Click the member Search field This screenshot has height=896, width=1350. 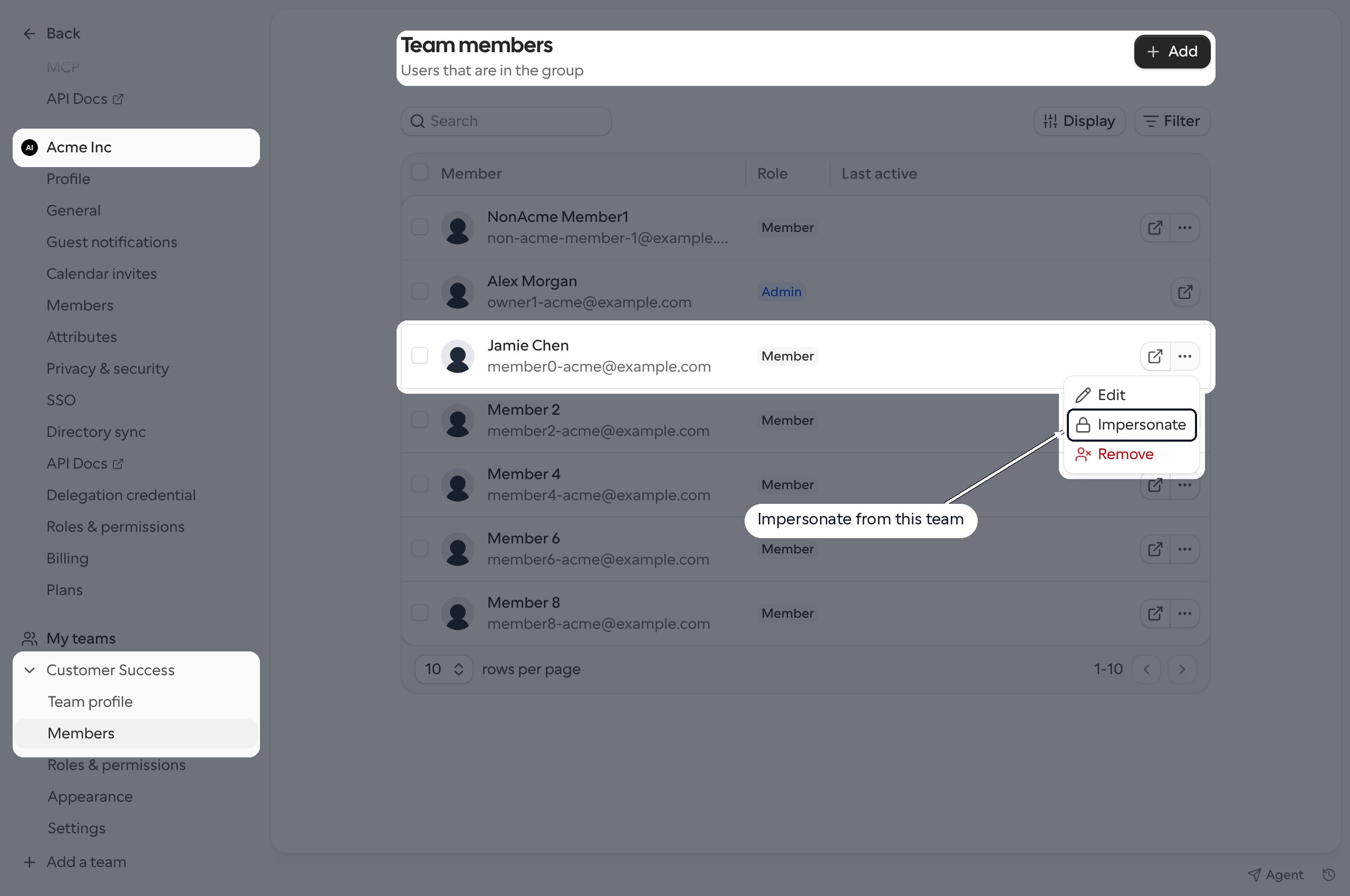coord(506,121)
